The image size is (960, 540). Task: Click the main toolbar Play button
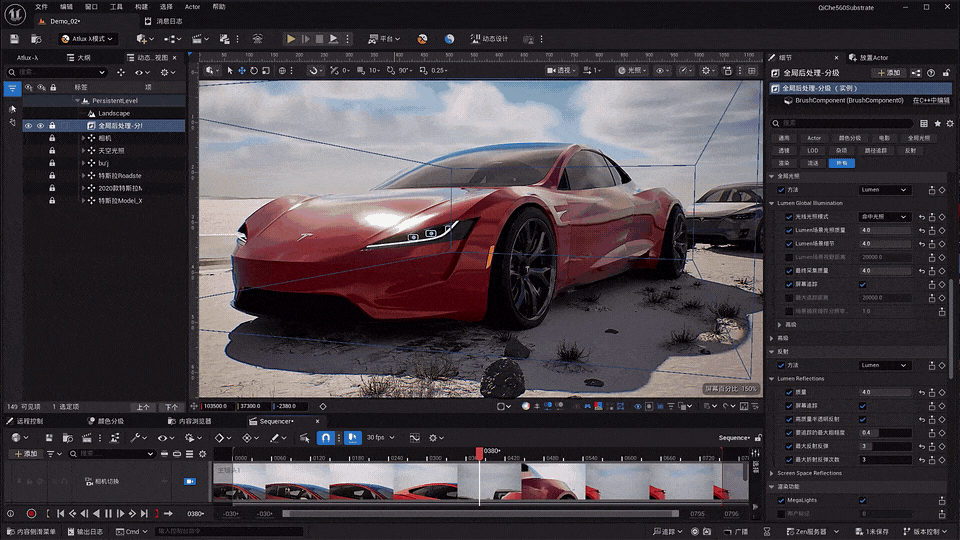(291, 39)
